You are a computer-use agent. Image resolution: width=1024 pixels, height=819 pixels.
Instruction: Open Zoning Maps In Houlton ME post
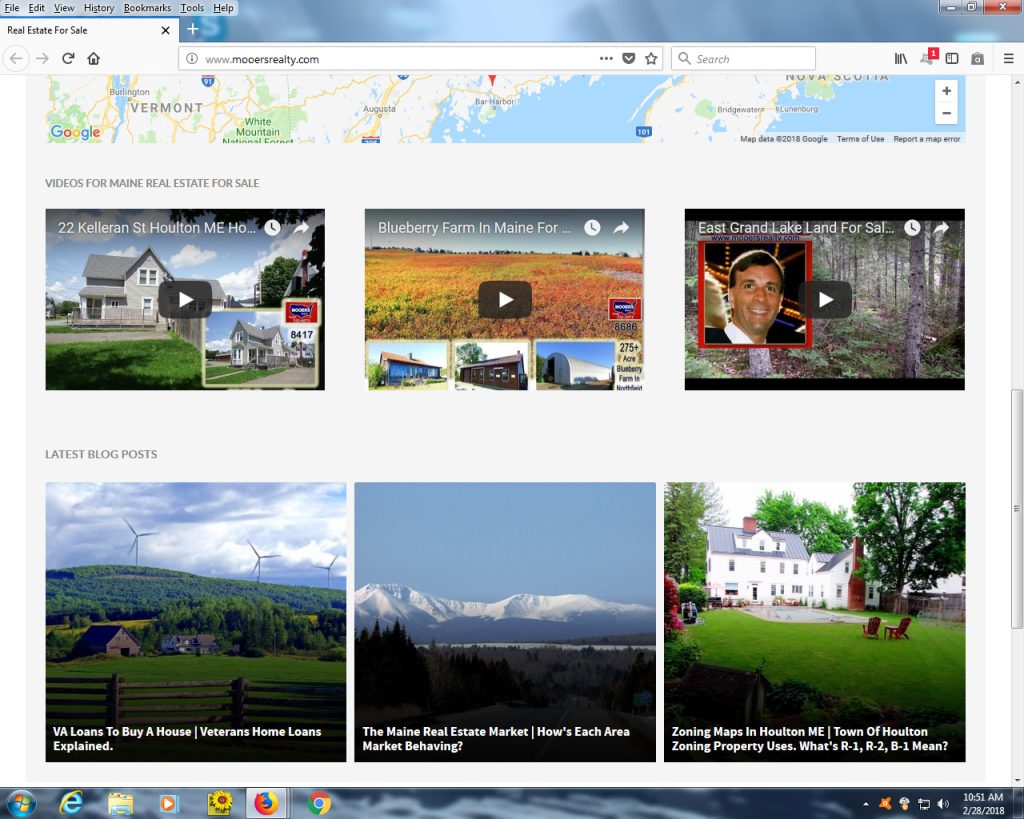coord(809,739)
